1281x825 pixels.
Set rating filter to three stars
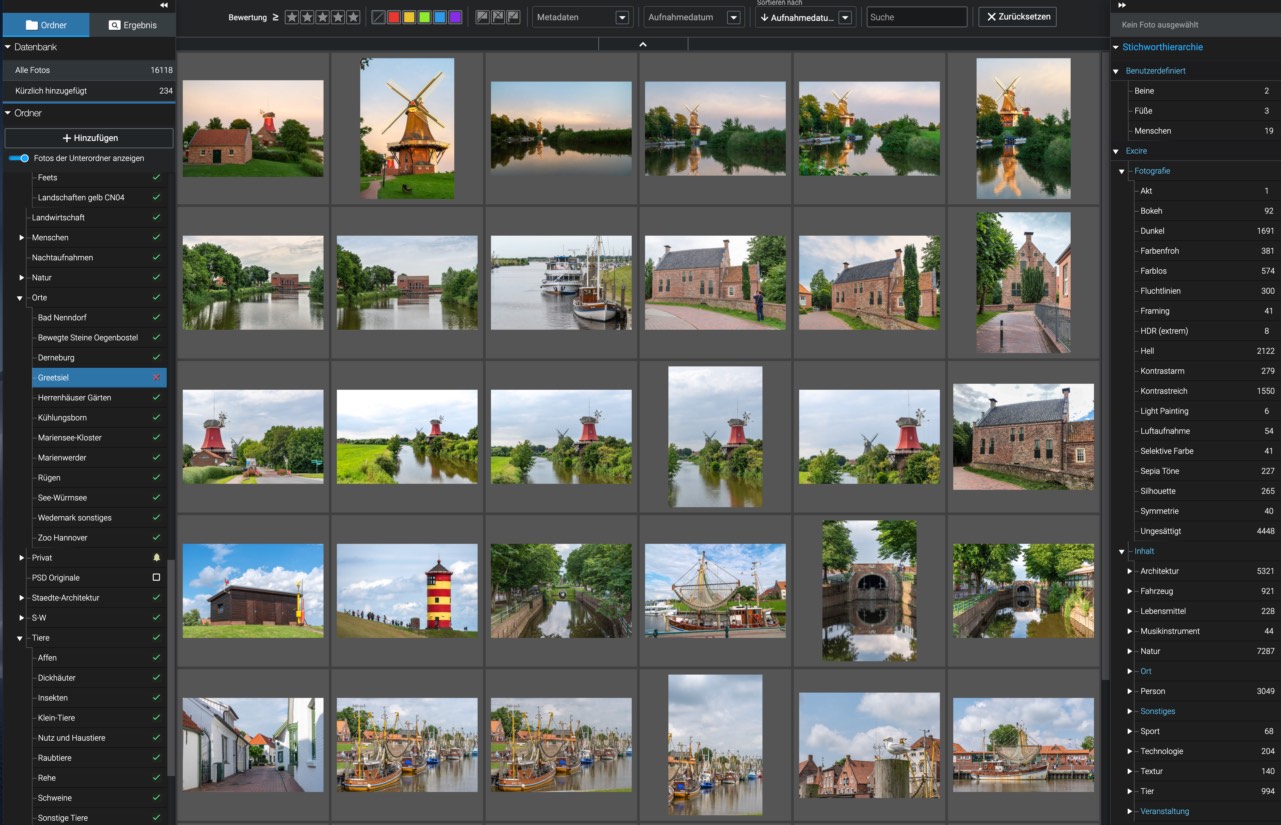322,17
